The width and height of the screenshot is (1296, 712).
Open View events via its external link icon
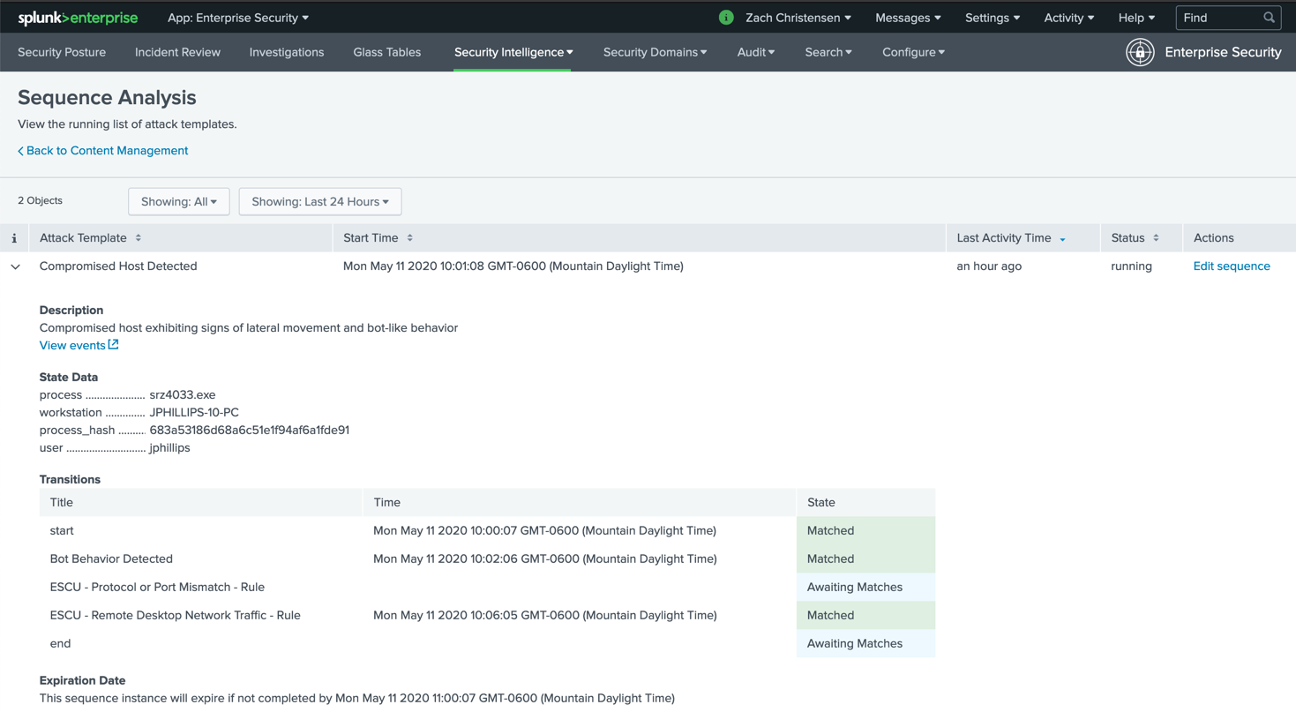[112, 344]
